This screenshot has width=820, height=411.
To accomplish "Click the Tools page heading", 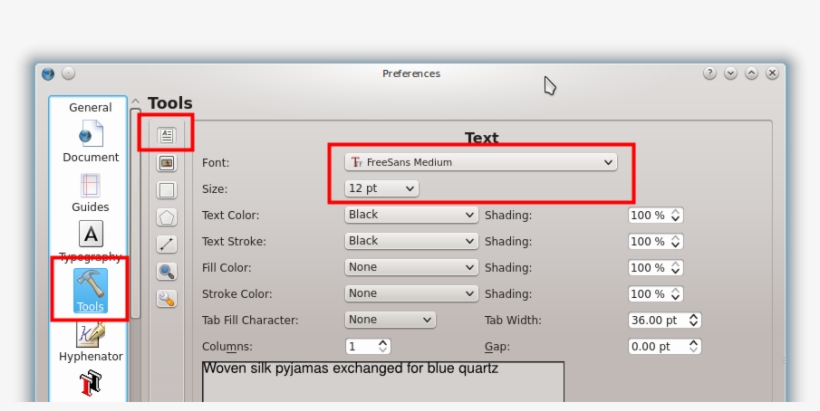I will pos(170,103).
